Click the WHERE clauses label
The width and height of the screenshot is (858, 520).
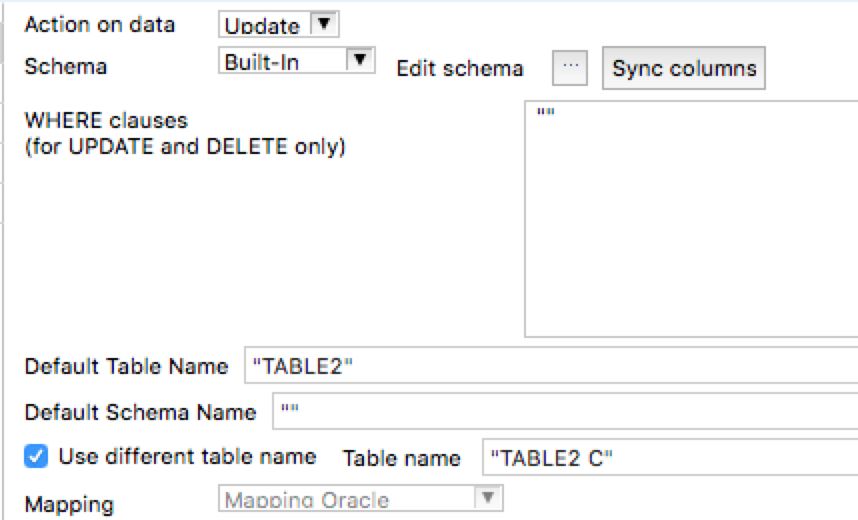[105, 121]
